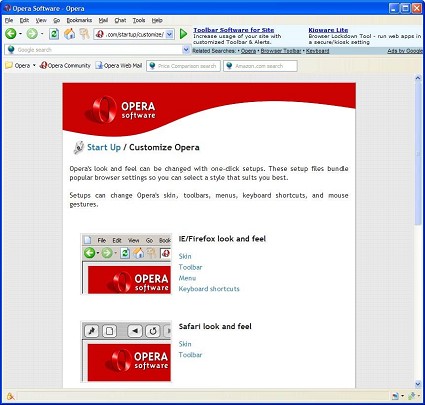Click the Opera icon in address field
The width and height of the screenshot is (425, 405).
99,34
